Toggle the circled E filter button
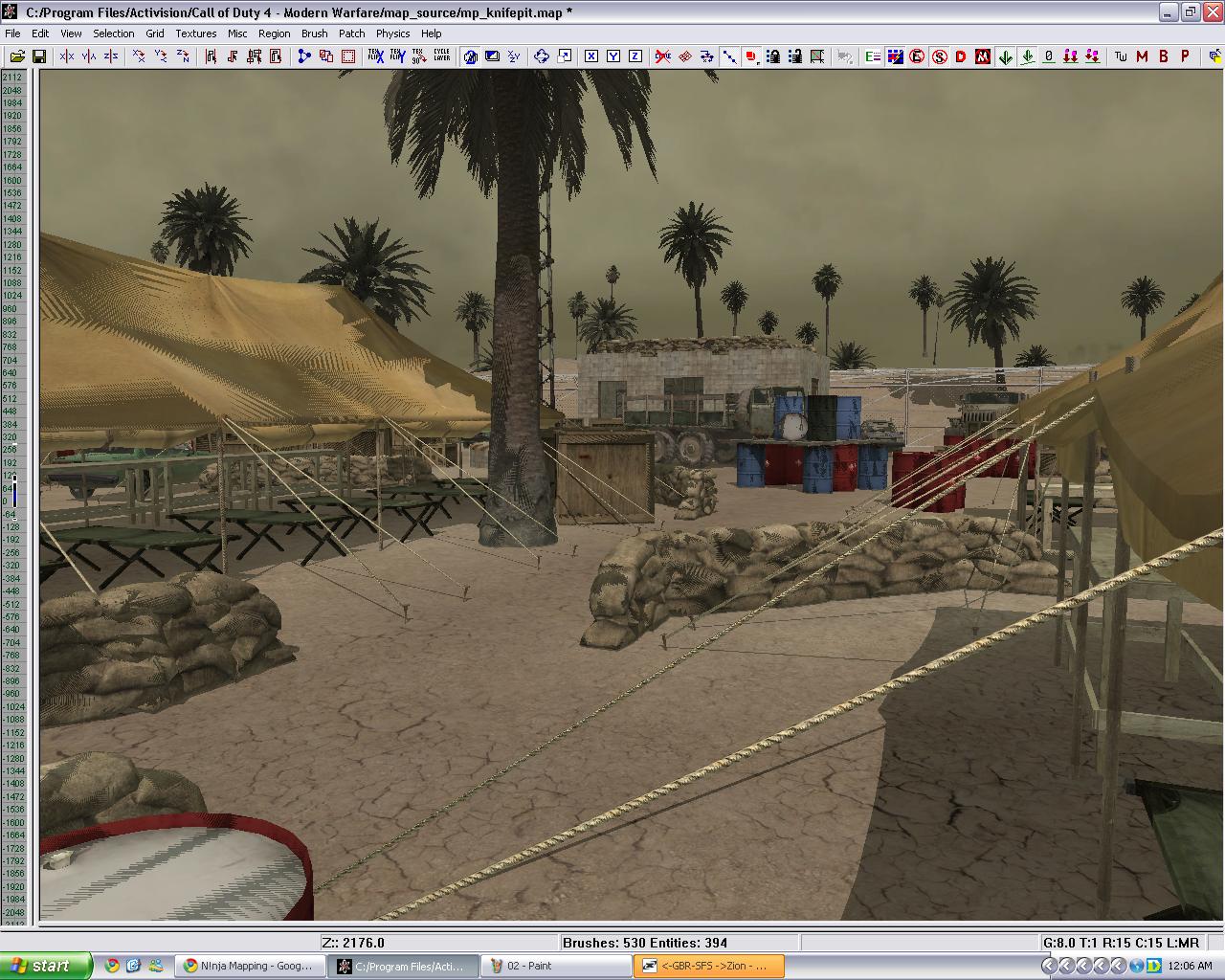This screenshot has height=980, width=1225. pos(917,56)
